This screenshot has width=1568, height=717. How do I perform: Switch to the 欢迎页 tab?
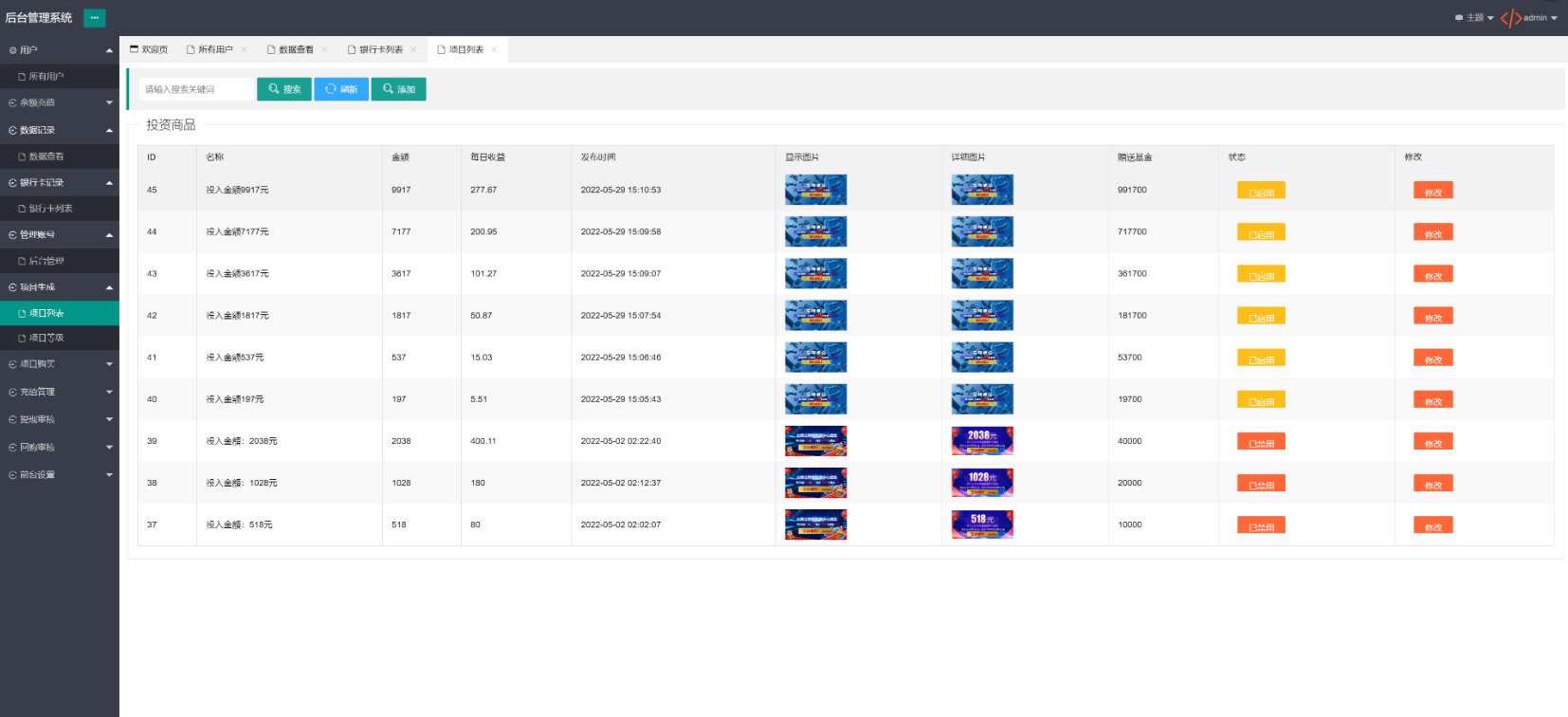coord(149,49)
